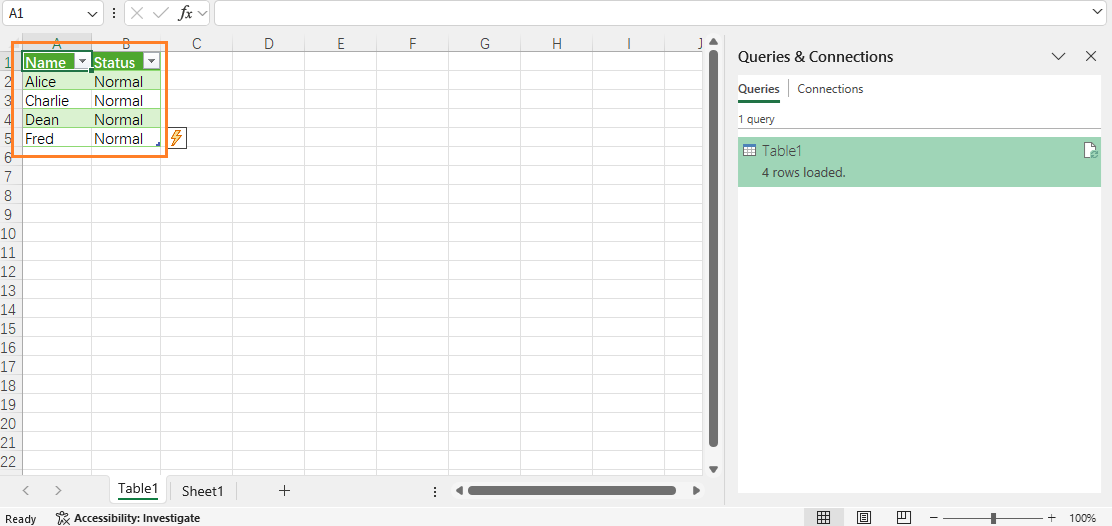Switch to Page Layout view

pyautogui.click(x=863, y=518)
